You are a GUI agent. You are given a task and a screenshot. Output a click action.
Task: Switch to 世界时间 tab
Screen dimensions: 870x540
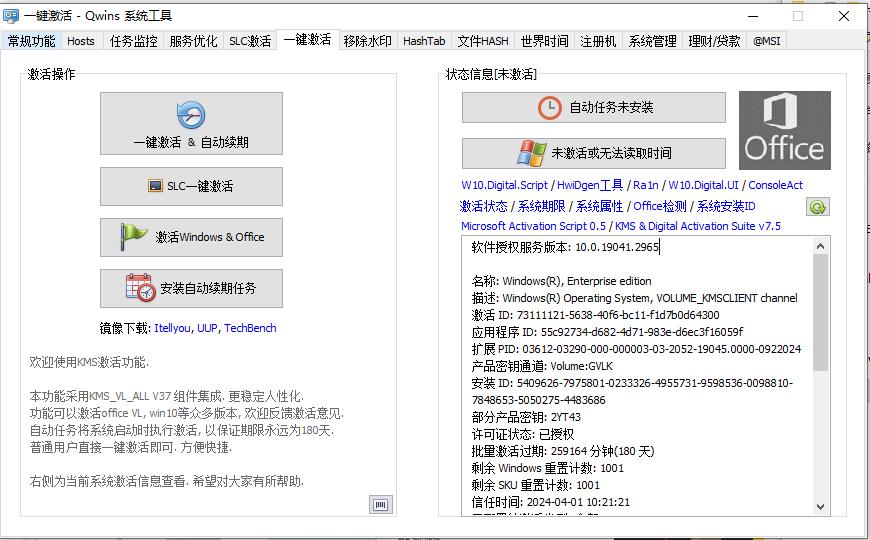pos(544,41)
